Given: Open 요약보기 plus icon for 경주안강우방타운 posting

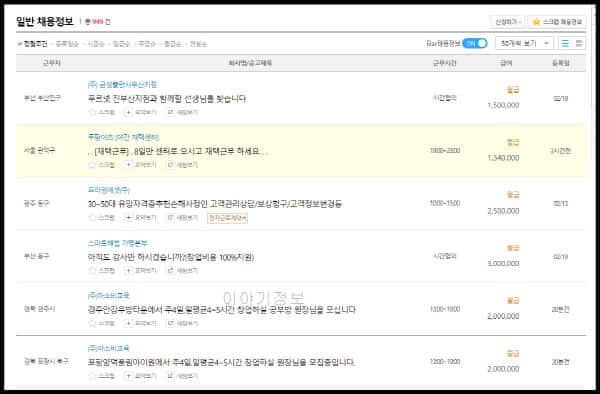Looking at the screenshot, I should [129, 323].
